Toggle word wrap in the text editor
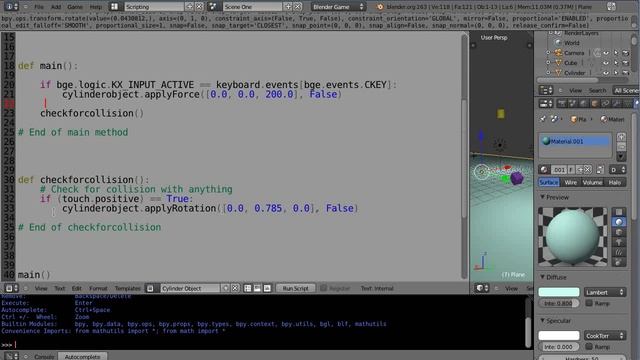This screenshot has height=360, width=640. click(x=257, y=288)
